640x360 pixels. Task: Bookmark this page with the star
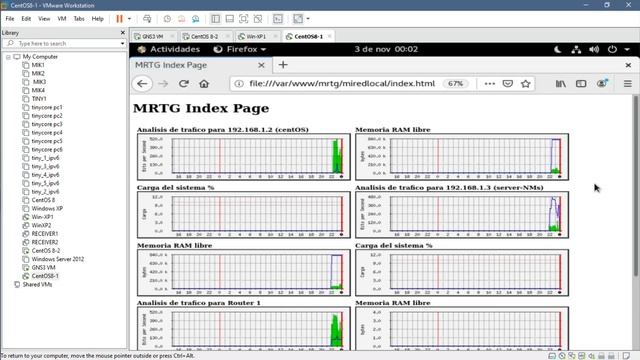[525, 84]
